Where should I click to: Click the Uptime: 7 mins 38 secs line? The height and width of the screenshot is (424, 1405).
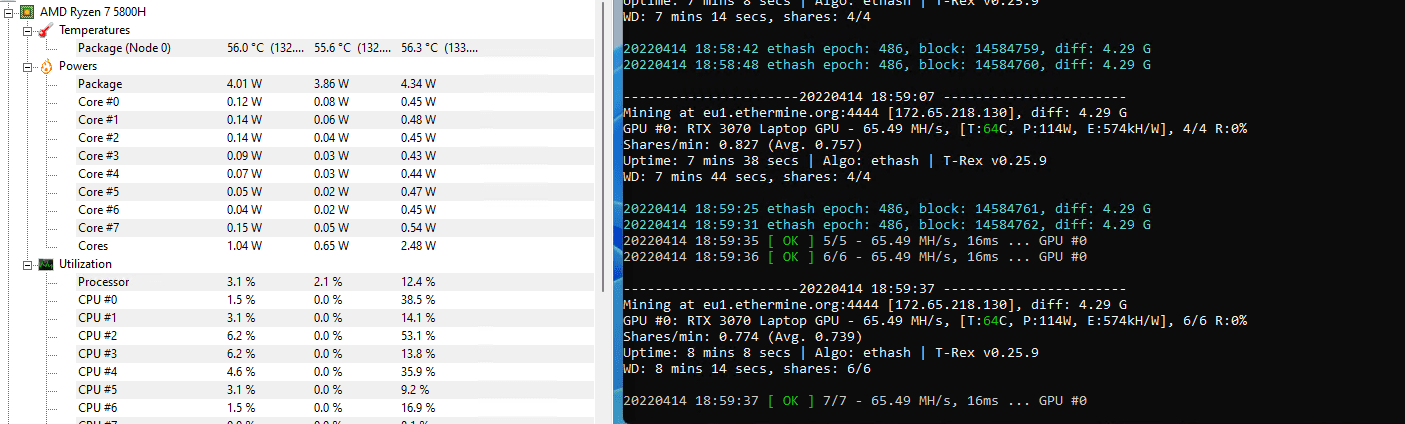tap(830, 161)
